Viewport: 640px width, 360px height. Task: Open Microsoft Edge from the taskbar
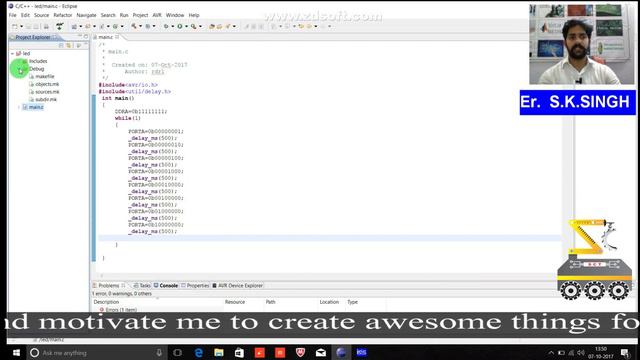[x=198, y=353]
